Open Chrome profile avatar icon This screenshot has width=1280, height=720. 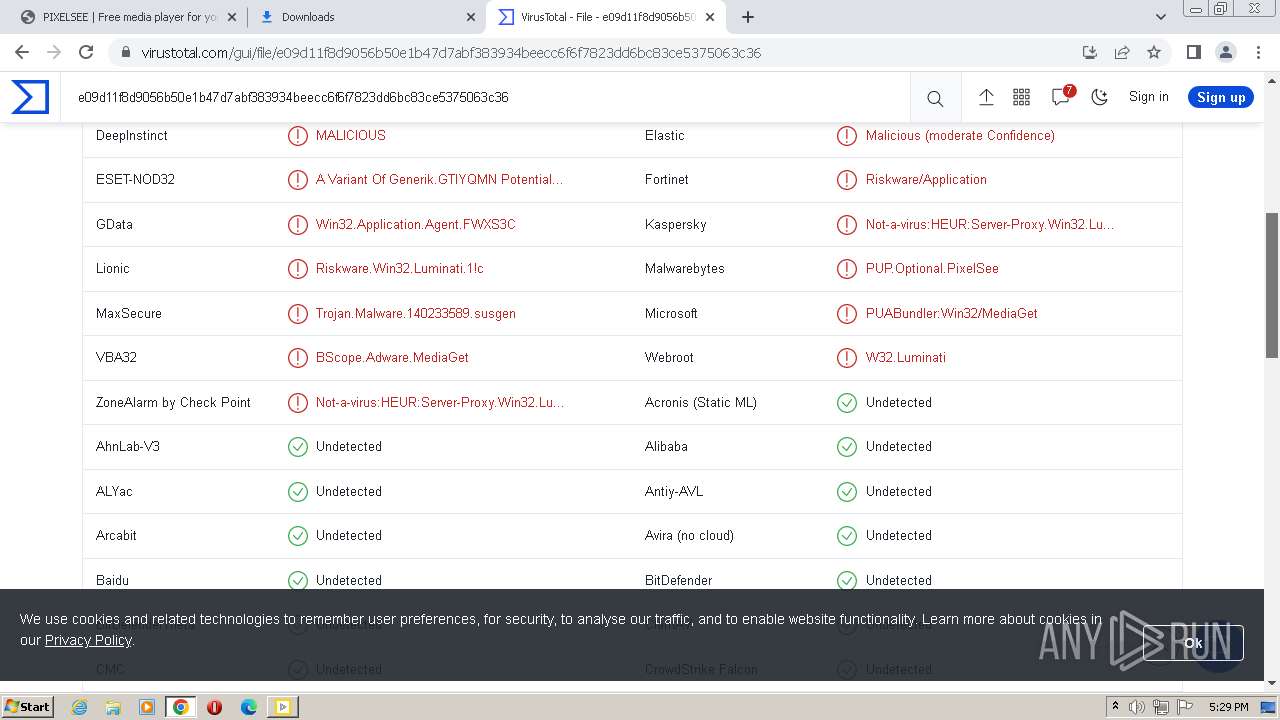pyautogui.click(x=1225, y=52)
